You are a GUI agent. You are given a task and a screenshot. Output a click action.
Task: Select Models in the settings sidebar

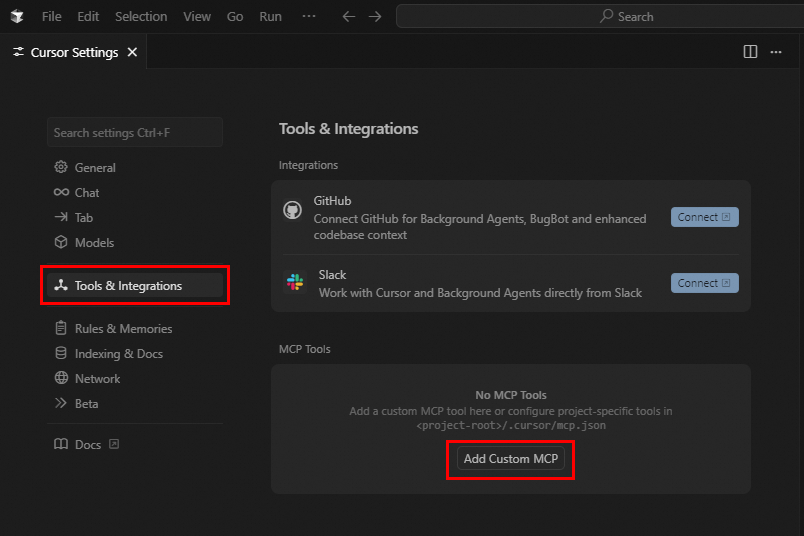[x=94, y=243]
